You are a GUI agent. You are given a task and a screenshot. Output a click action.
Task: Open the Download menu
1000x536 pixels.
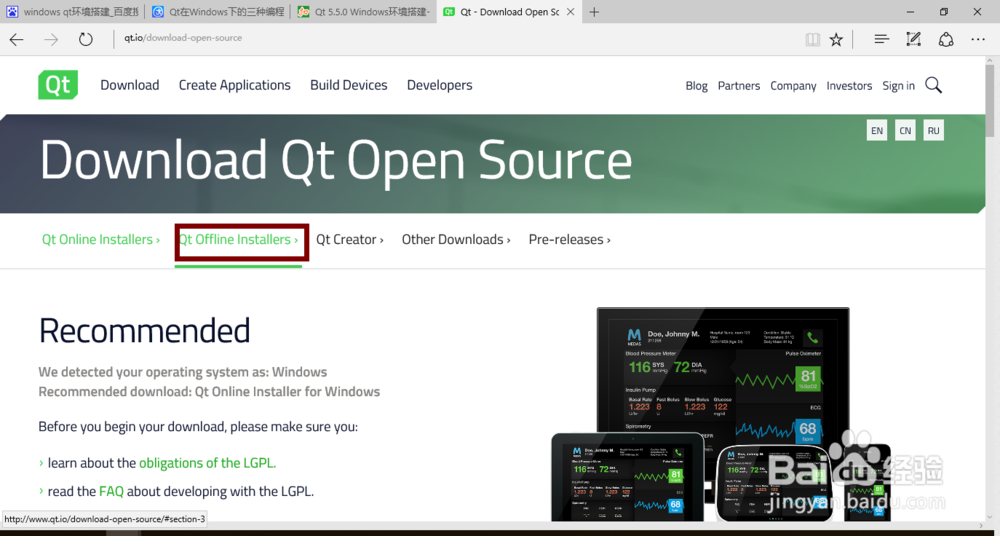coord(129,86)
